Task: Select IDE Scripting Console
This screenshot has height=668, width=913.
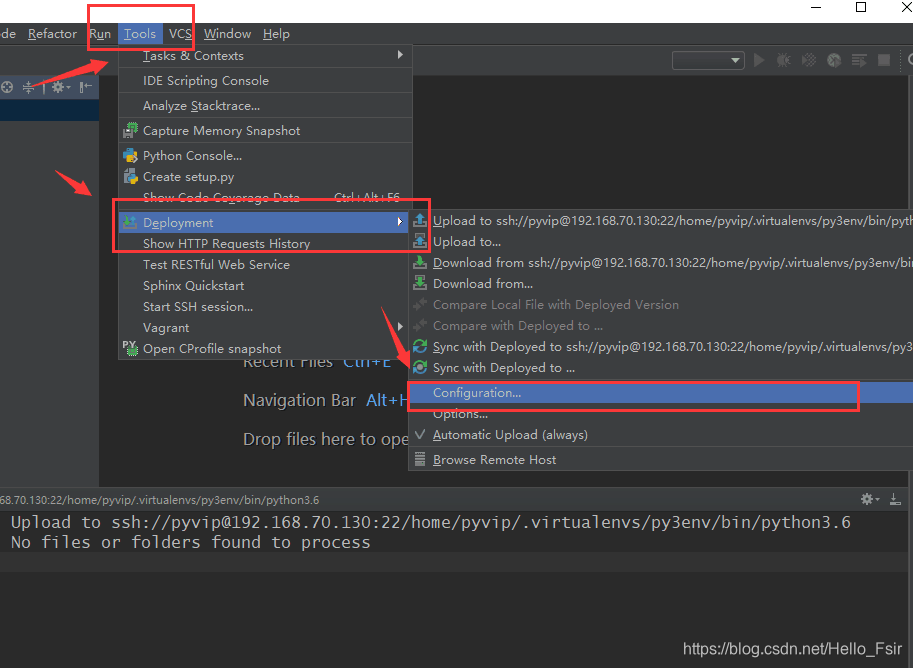Action: [266, 81]
